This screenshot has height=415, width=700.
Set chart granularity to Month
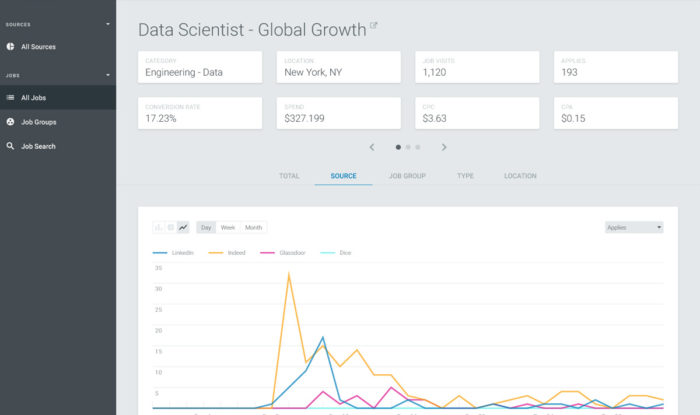coord(254,228)
